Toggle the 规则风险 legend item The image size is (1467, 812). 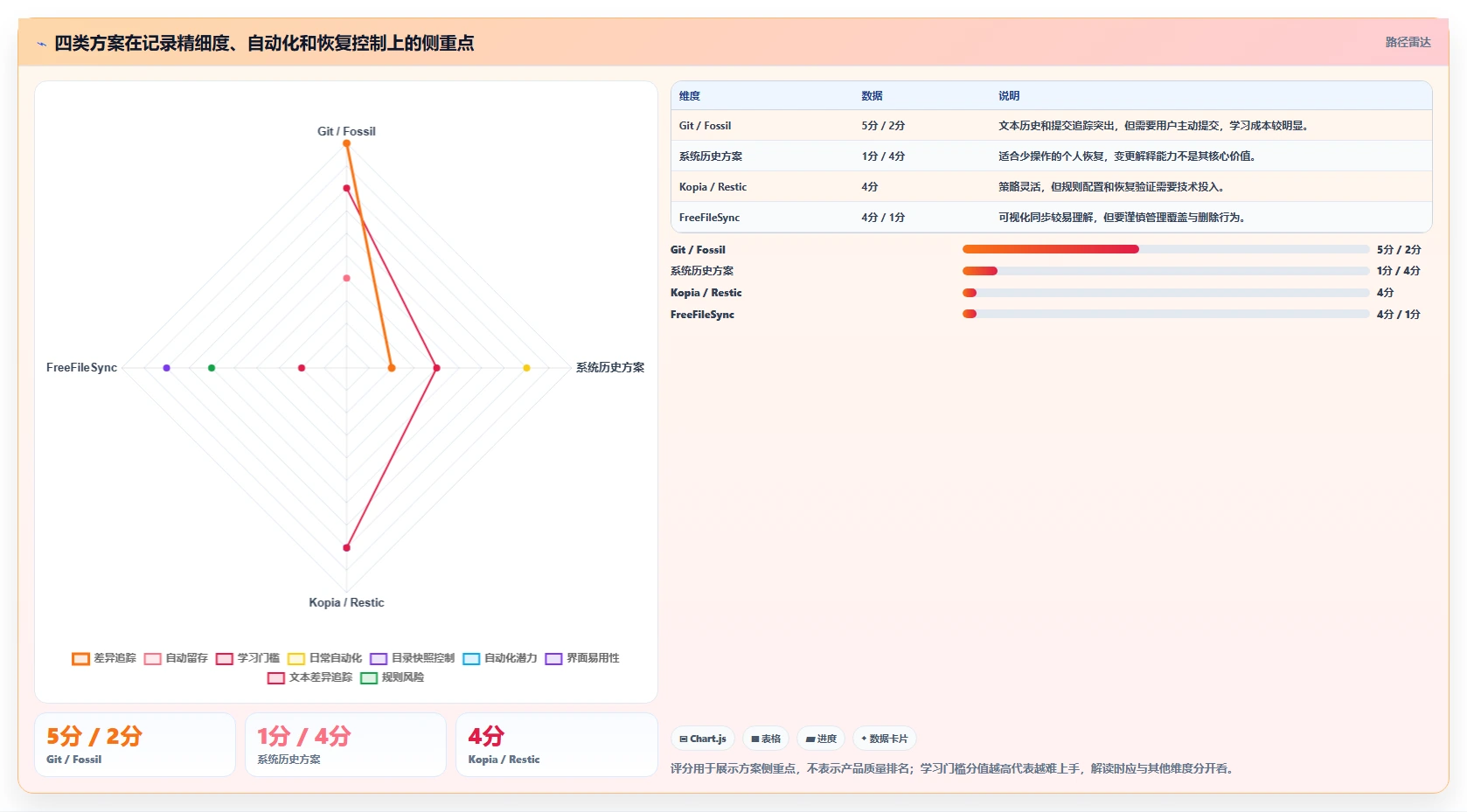click(x=392, y=677)
